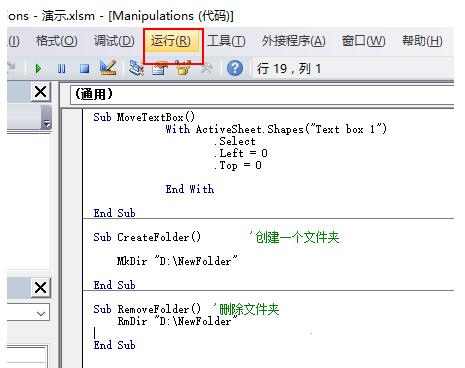Toggle Design Mode ruler-and-pencil icon
465x368 pixels.
coord(108,67)
